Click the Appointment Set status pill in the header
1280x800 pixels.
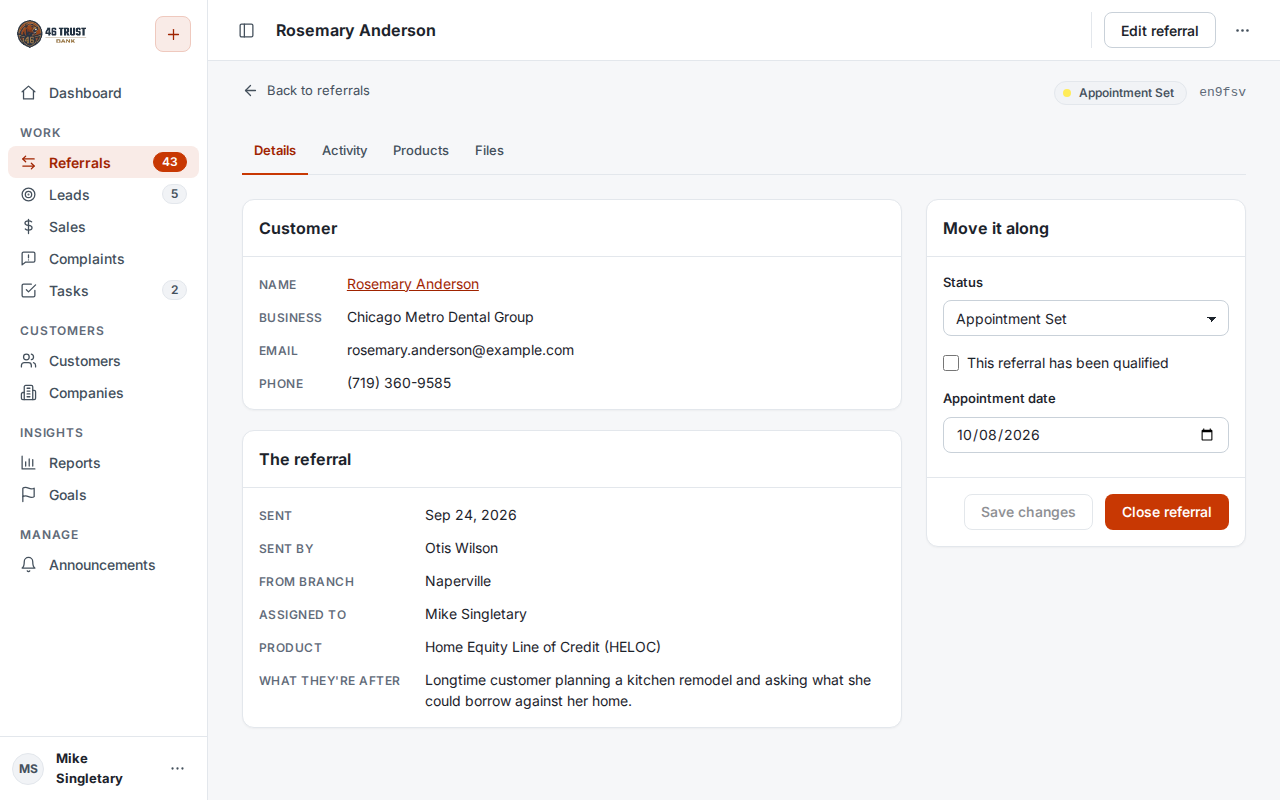click(1120, 93)
